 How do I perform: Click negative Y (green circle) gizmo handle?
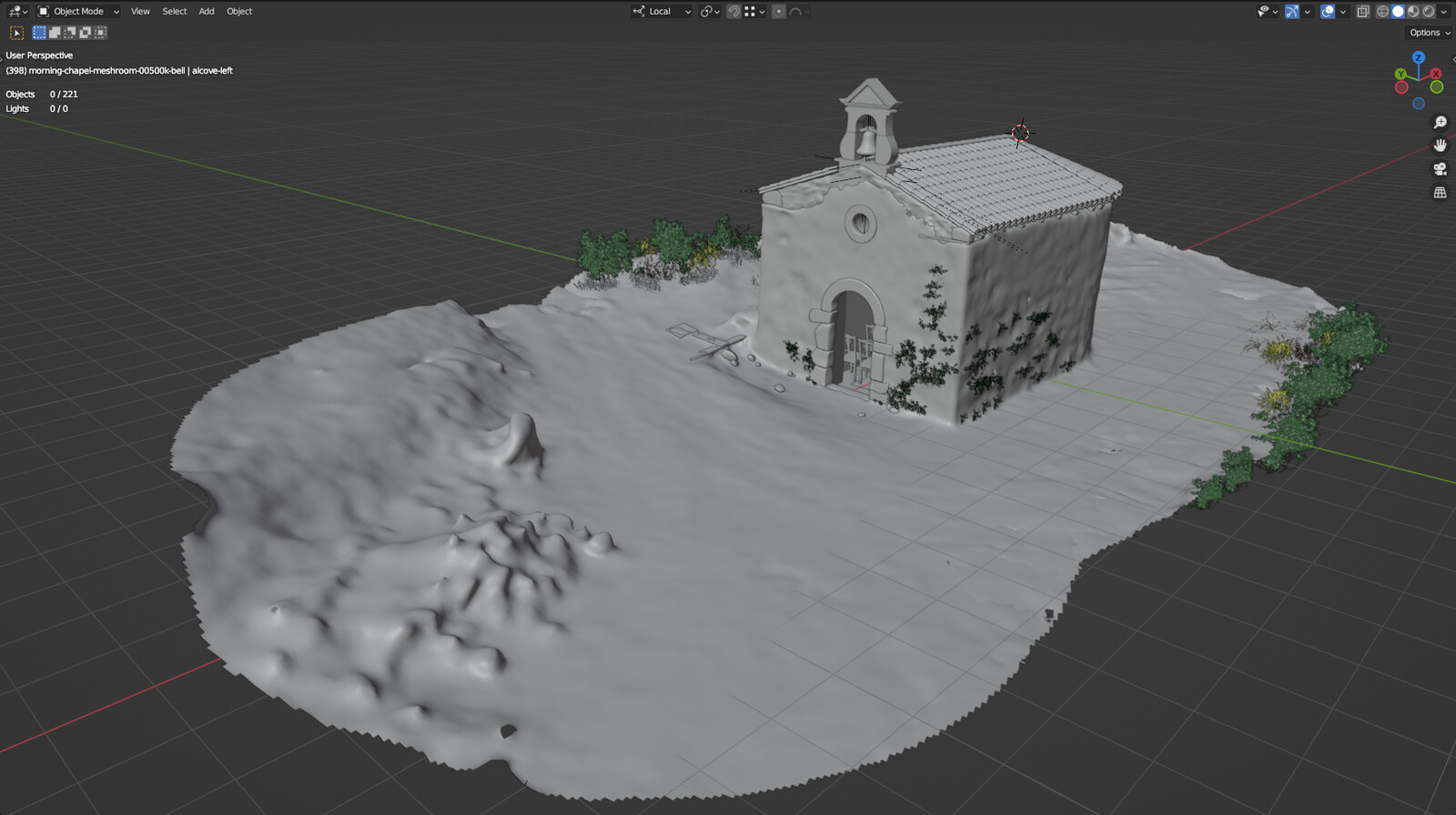pos(1437,87)
